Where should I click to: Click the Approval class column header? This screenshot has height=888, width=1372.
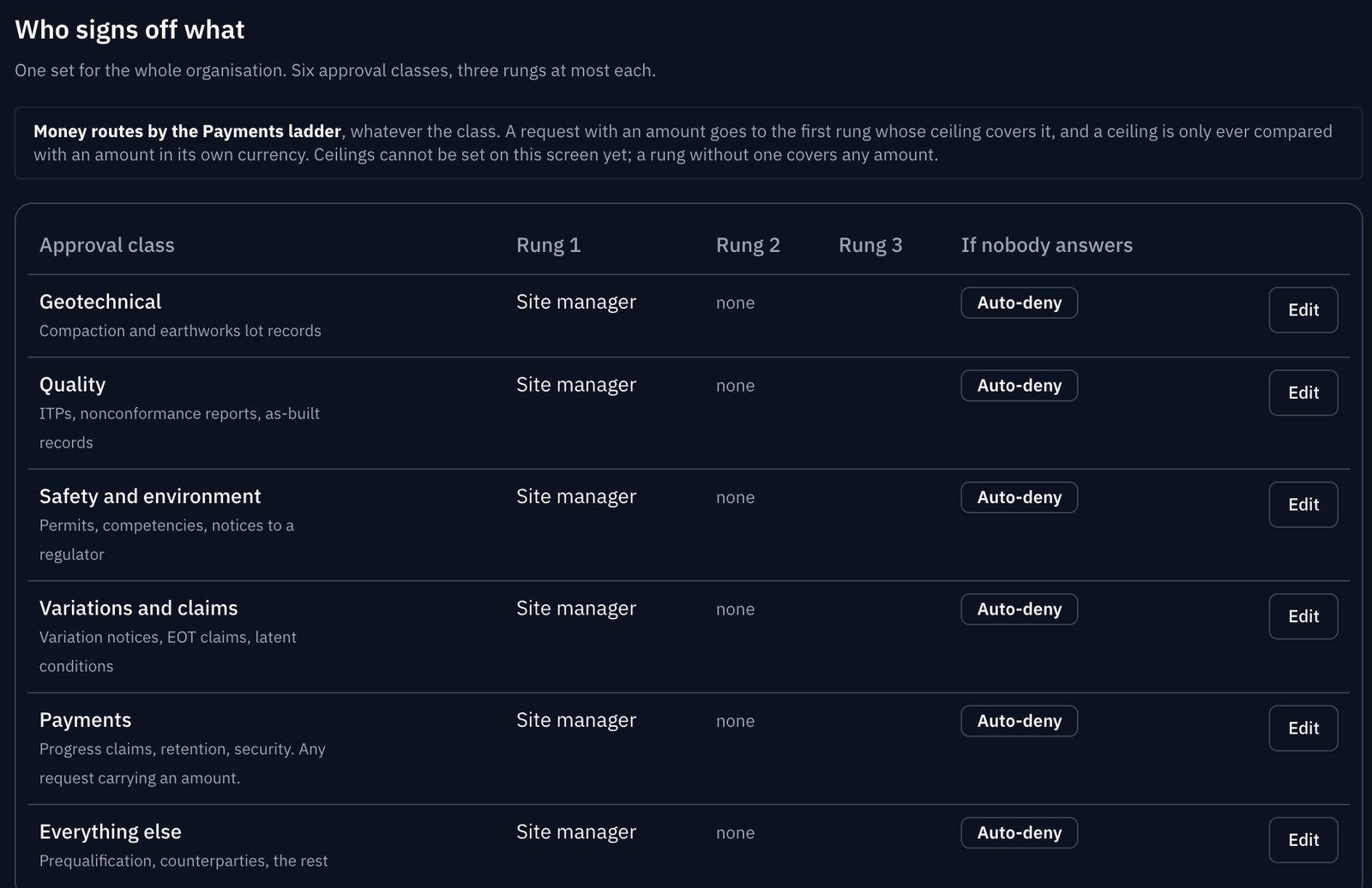click(x=106, y=245)
